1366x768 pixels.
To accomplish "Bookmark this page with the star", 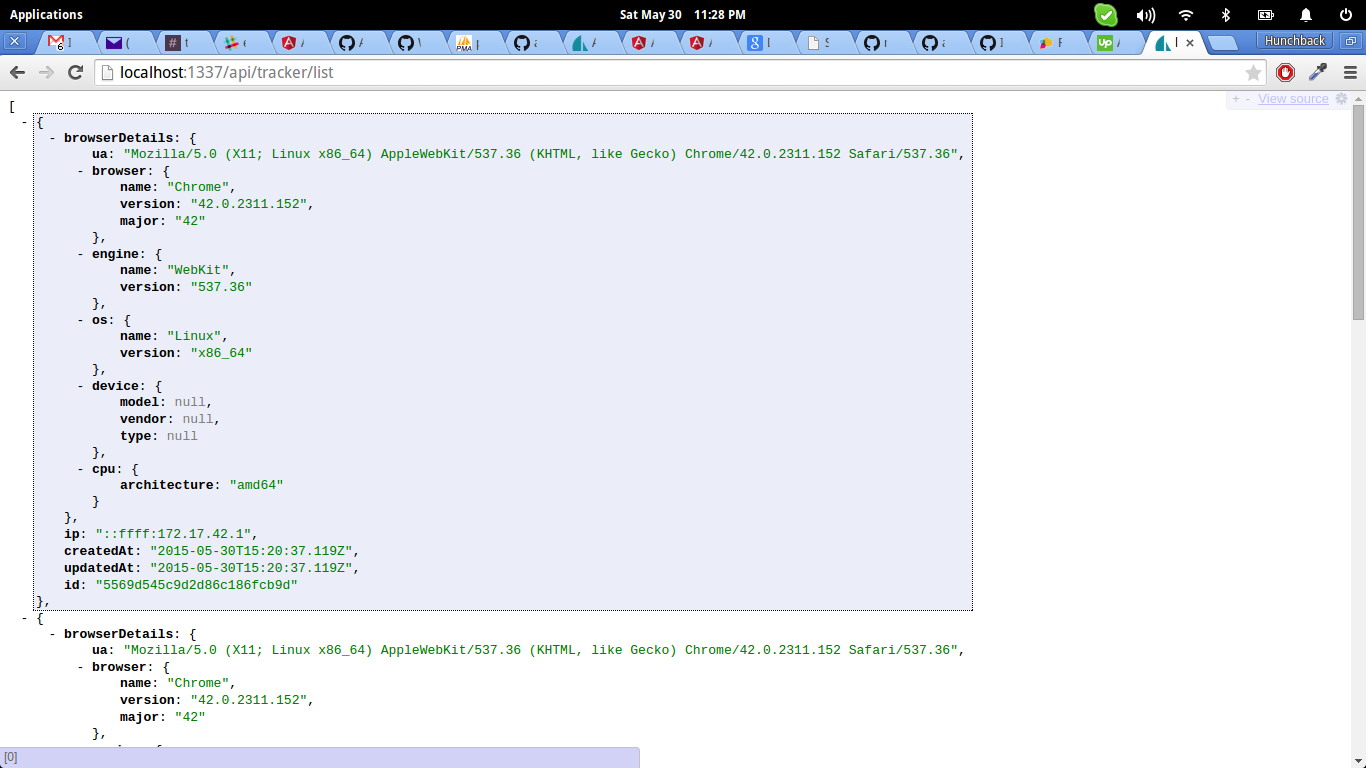I will coord(1253,72).
